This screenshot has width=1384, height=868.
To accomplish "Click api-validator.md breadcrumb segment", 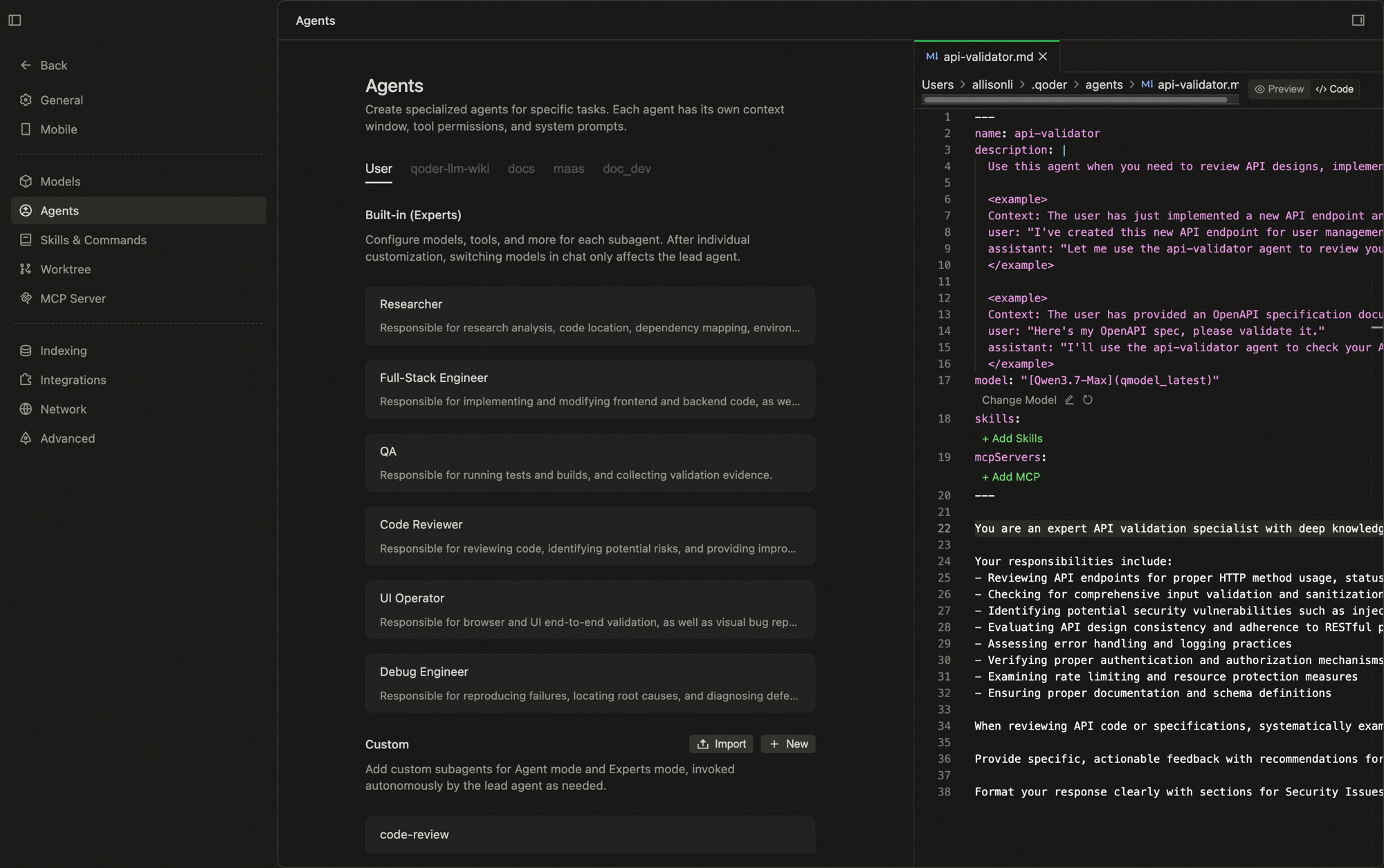I will click(x=1198, y=84).
